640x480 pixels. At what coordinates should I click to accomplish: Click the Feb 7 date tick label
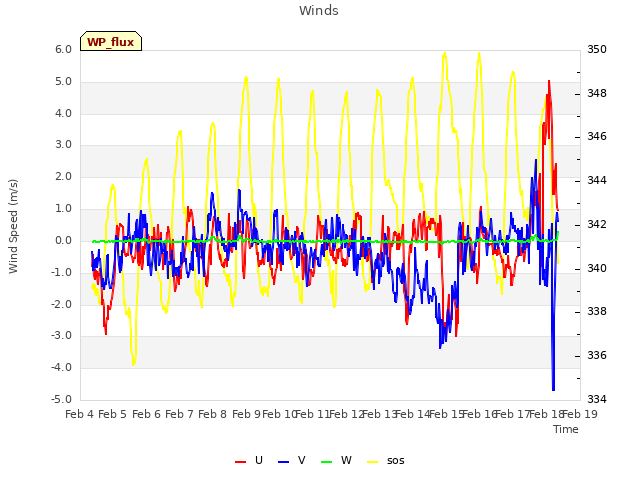[179, 414]
